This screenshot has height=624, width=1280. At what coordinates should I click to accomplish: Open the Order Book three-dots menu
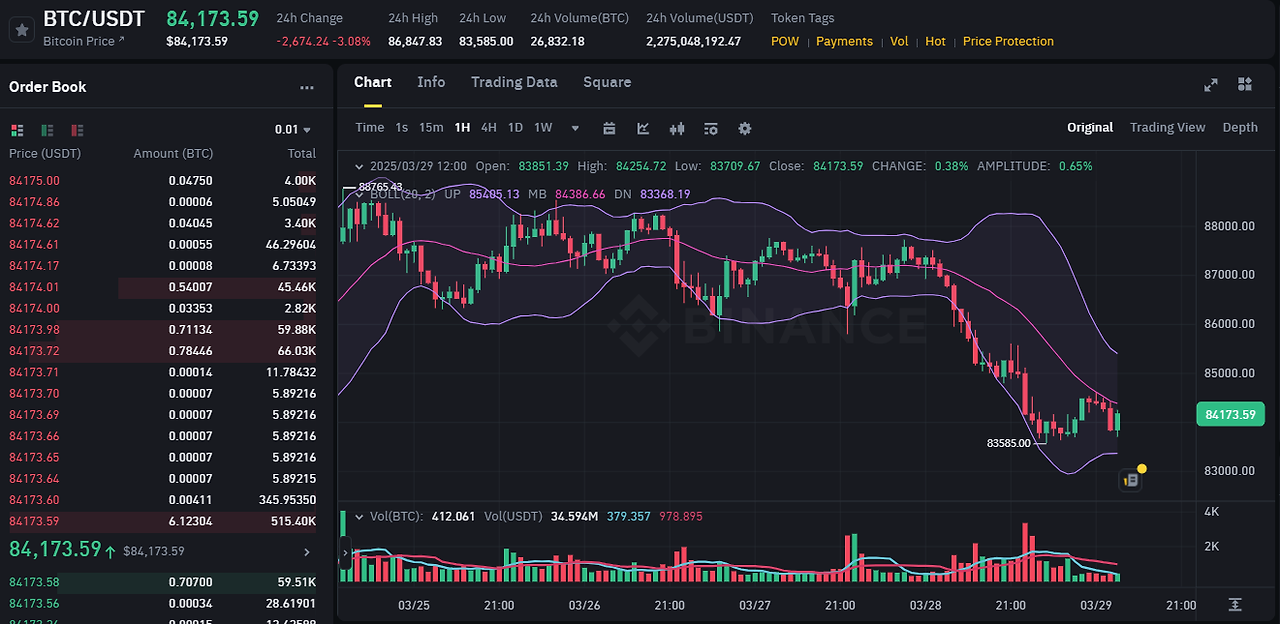tap(307, 88)
